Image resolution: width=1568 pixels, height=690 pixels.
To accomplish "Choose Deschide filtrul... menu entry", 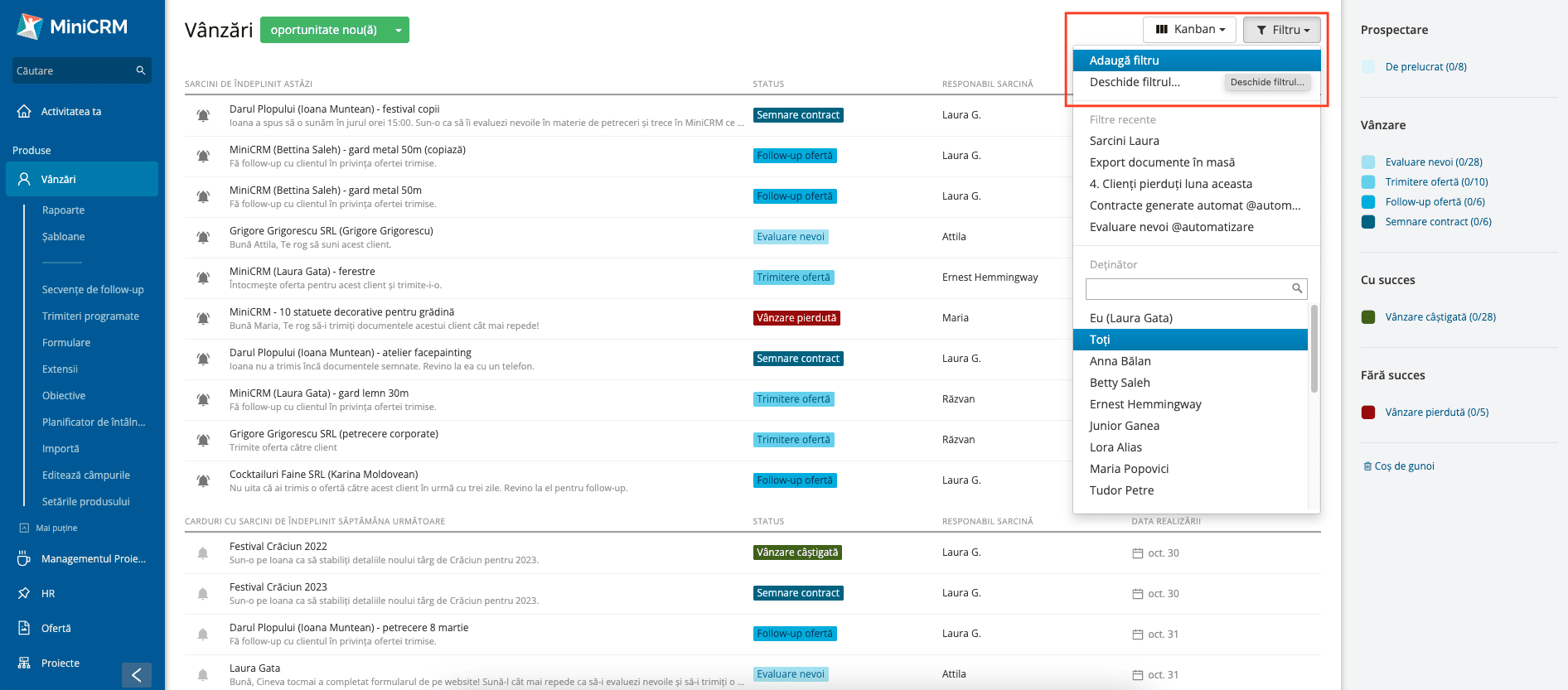I will [1135, 82].
